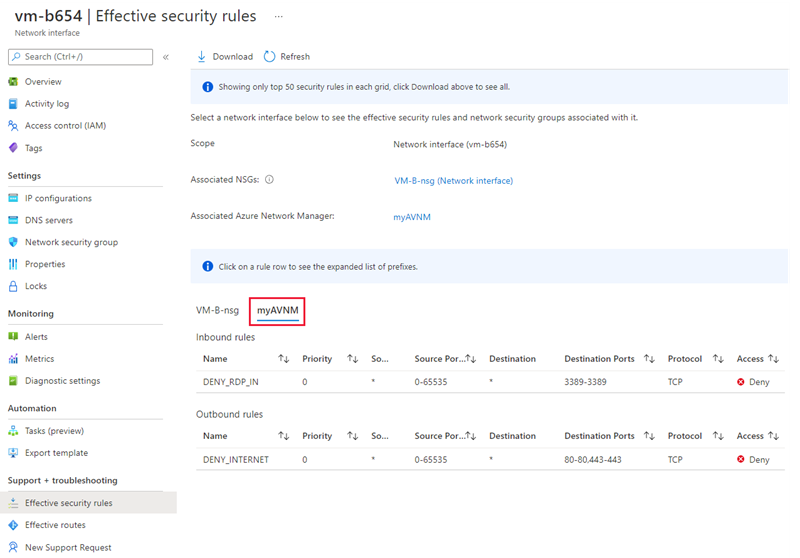
Task: Click the Activity log icon in sidebar
Action: tap(14, 104)
